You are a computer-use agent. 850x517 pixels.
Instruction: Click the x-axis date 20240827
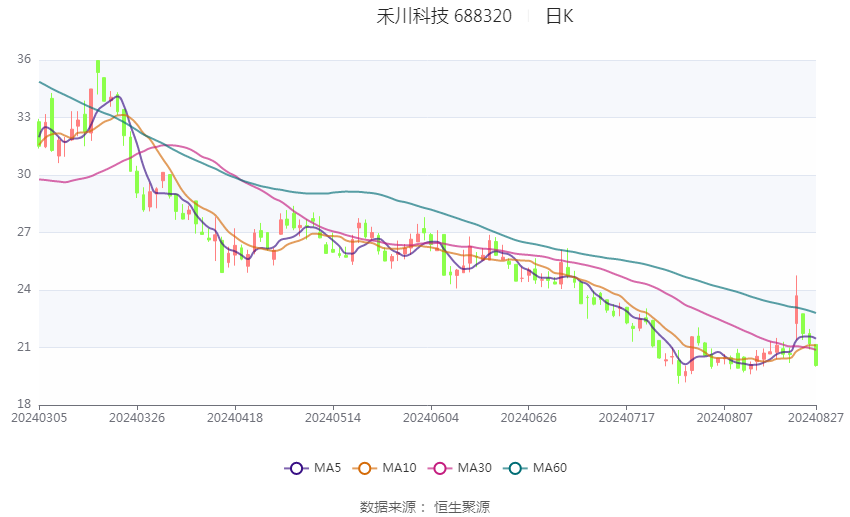pos(816,418)
